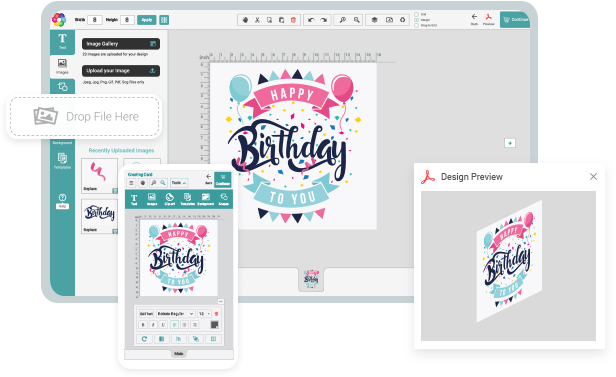Click the recycle icon in top toolbar
The image size is (616, 377).
(403, 20)
